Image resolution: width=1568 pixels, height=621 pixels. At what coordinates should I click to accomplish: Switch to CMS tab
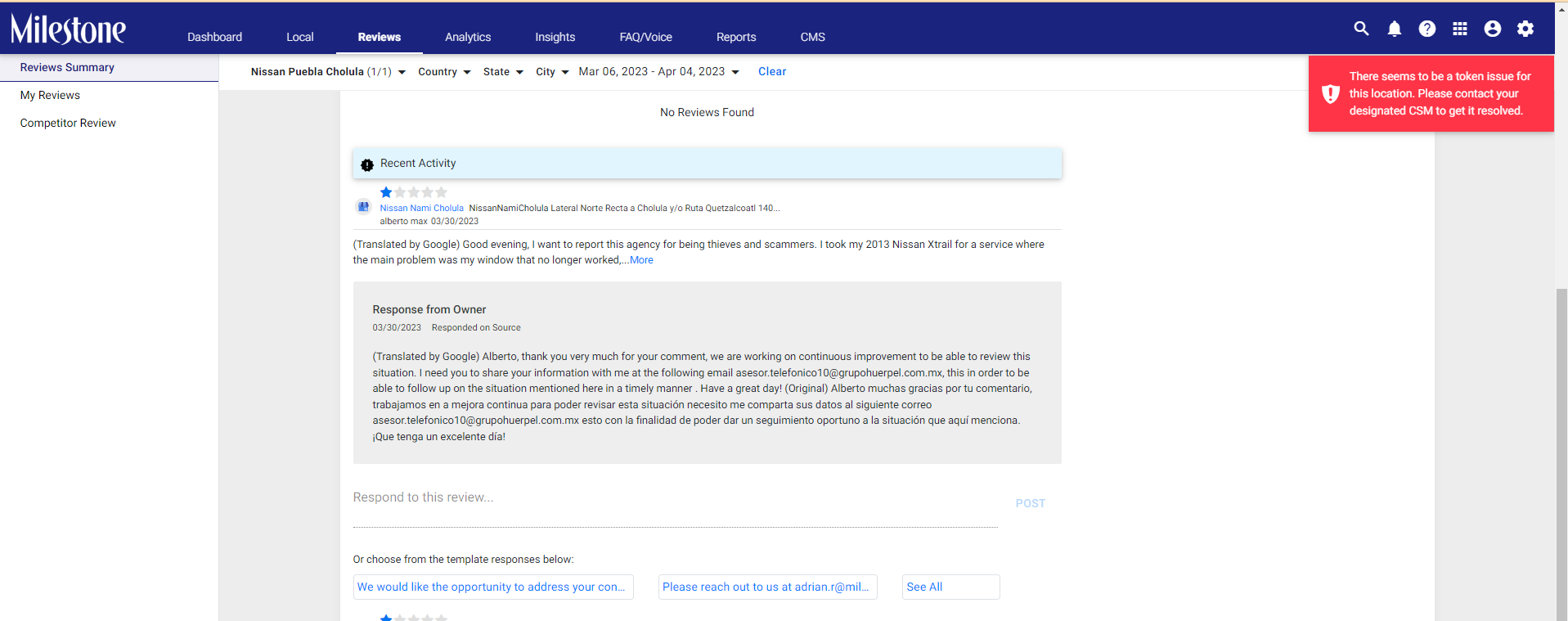(x=813, y=37)
